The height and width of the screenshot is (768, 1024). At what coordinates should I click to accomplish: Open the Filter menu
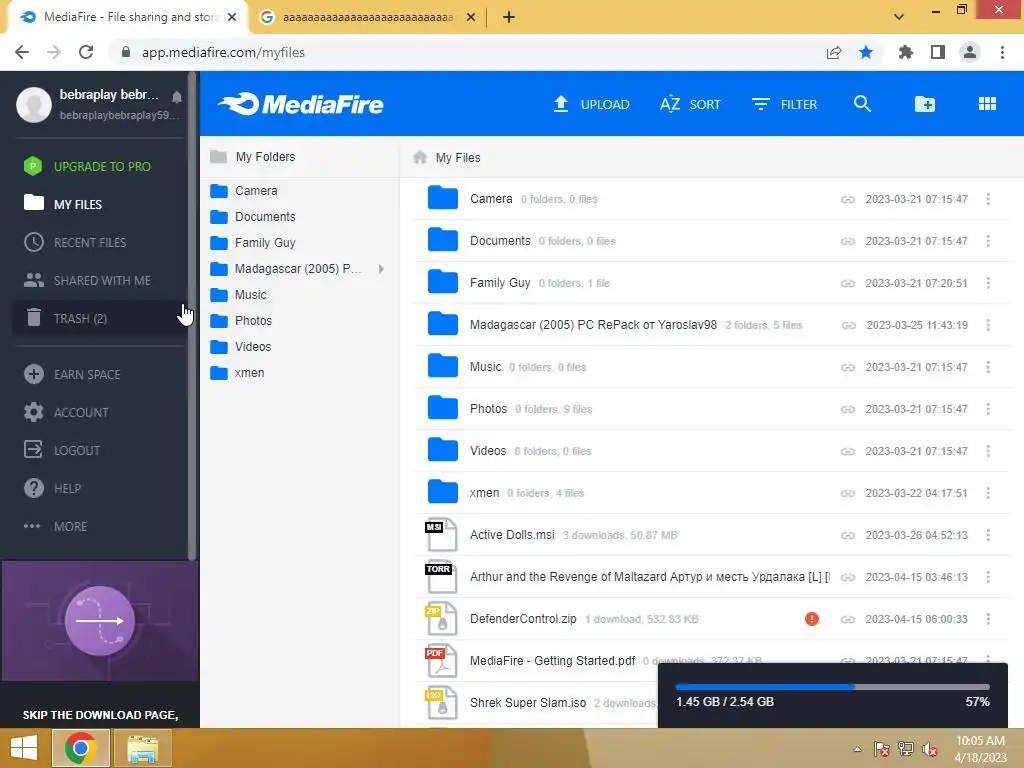[x=784, y=104]
